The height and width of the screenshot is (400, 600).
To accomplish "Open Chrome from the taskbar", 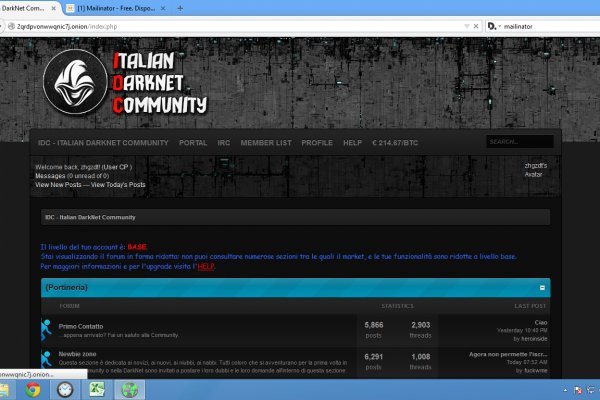I will pyautogui.click(x=32, y=389).
